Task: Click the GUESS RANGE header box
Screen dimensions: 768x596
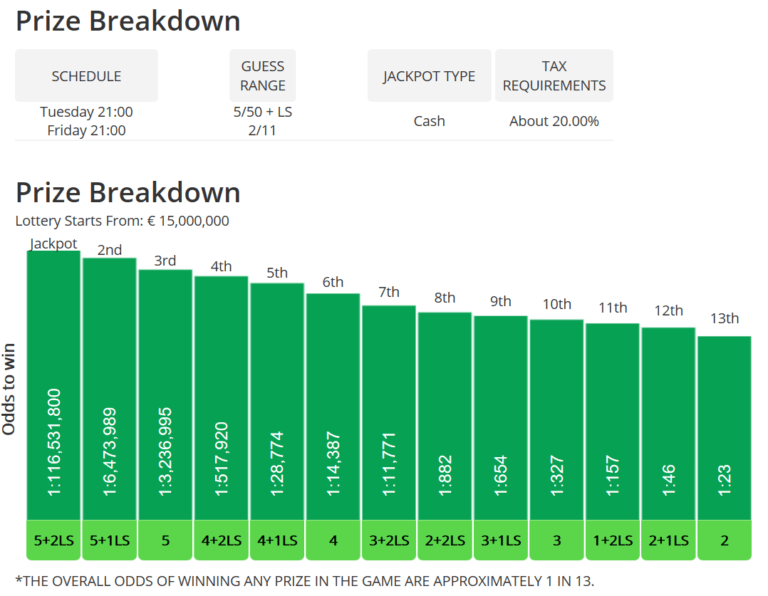Action: point(263,75)
